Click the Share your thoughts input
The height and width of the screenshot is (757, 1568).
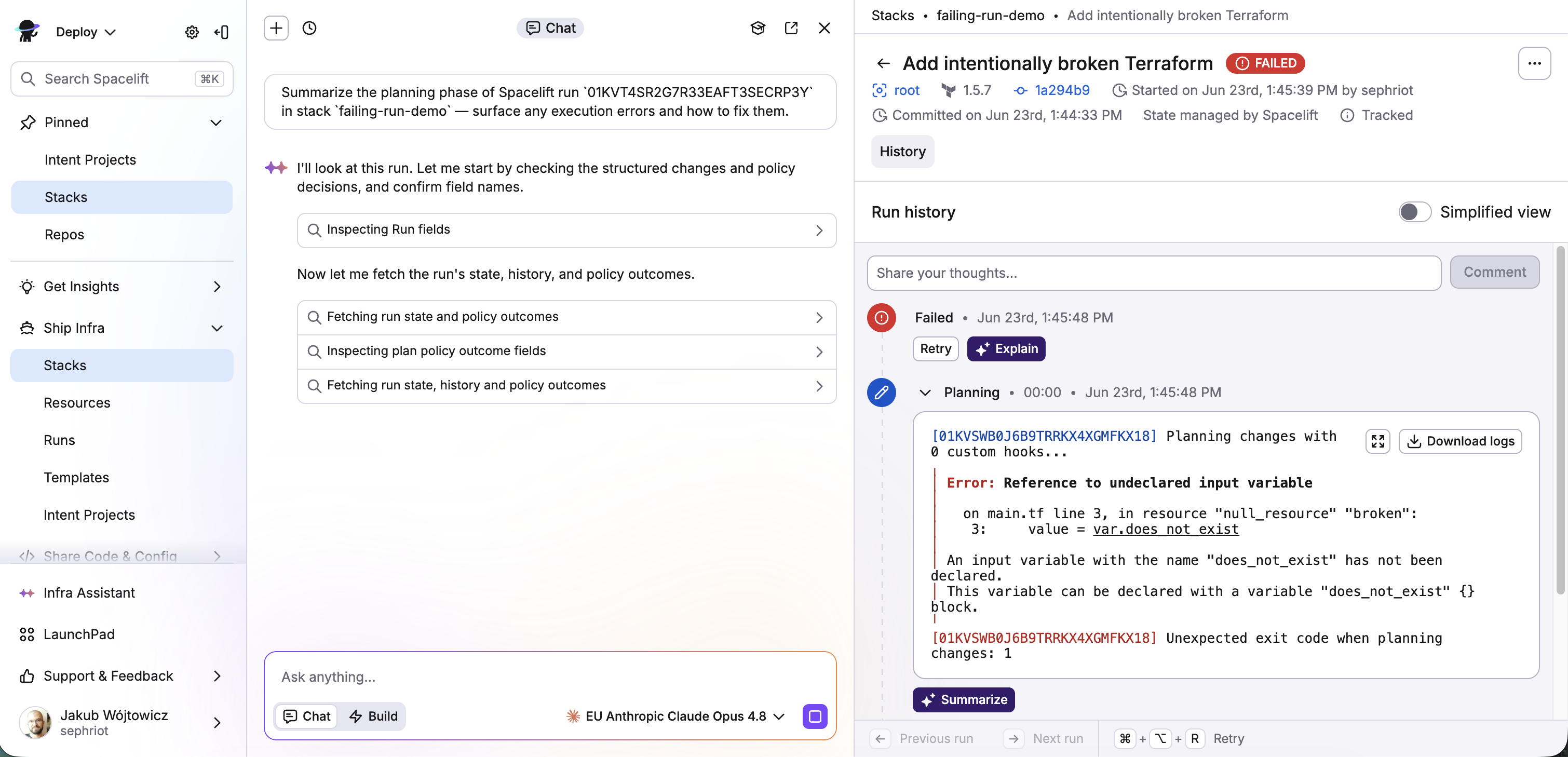click(x=1154, y=273)
